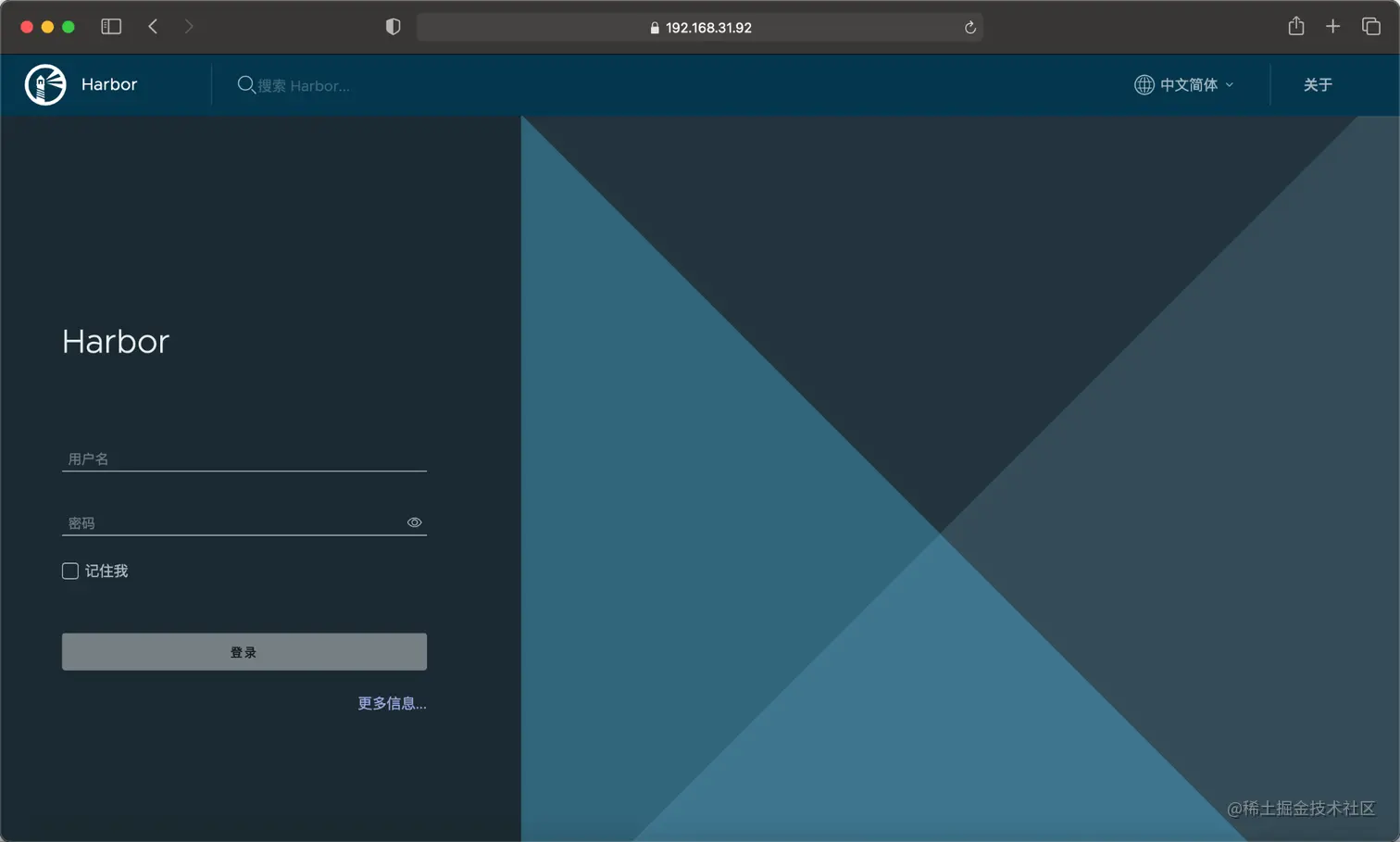Open the 关于 about menu
Viewport: 1400px width, 842px height.
point(1318,85)
